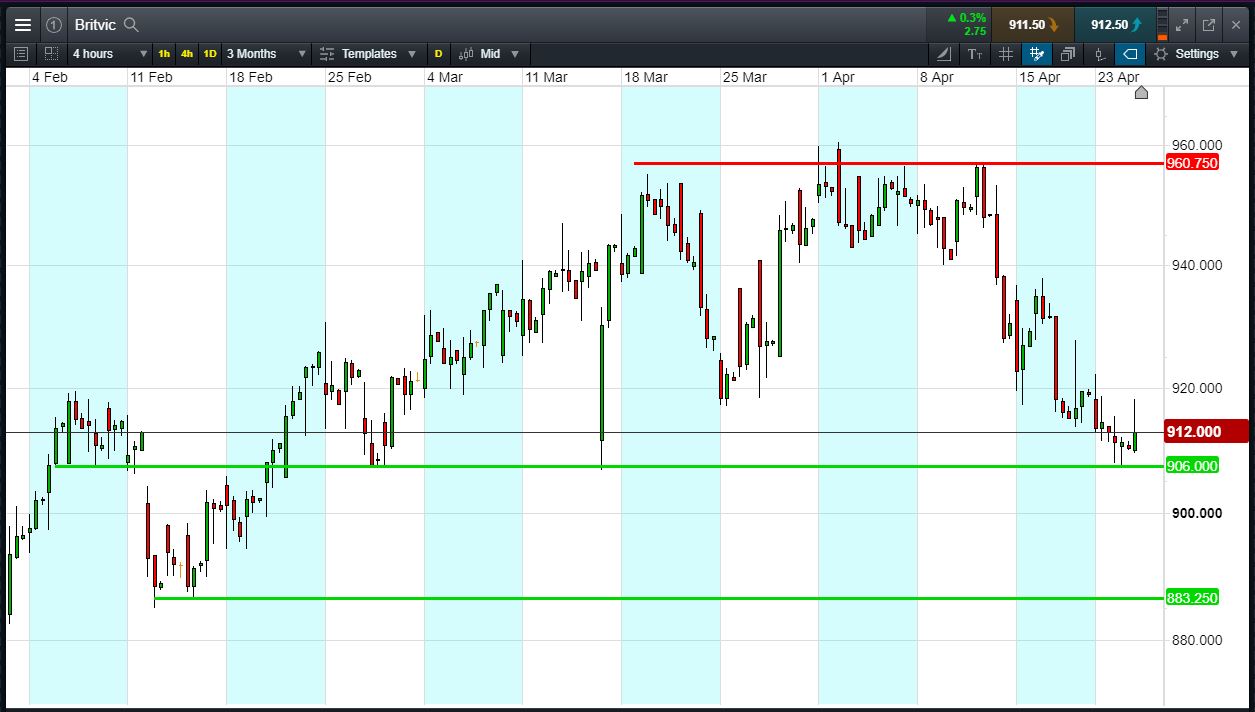Click the 15 Apr date label
The image size is (1255, 712).
(1039, 77)
